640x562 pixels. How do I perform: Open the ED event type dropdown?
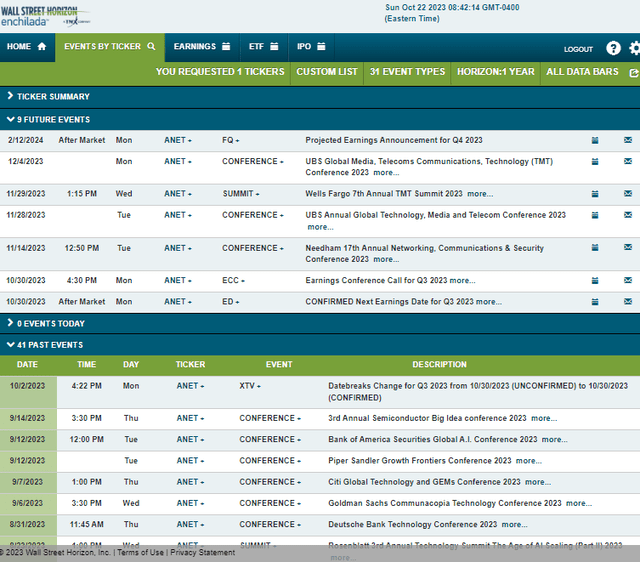(x=231, y=302)
